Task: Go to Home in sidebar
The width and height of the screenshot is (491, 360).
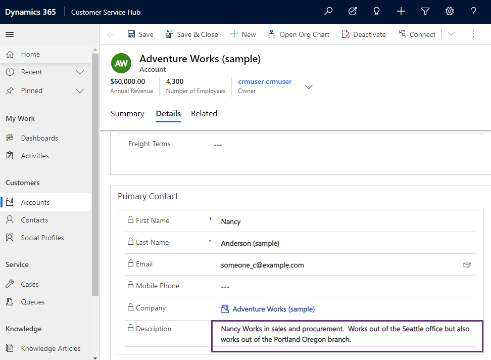Action: click(x=46, y=54)
